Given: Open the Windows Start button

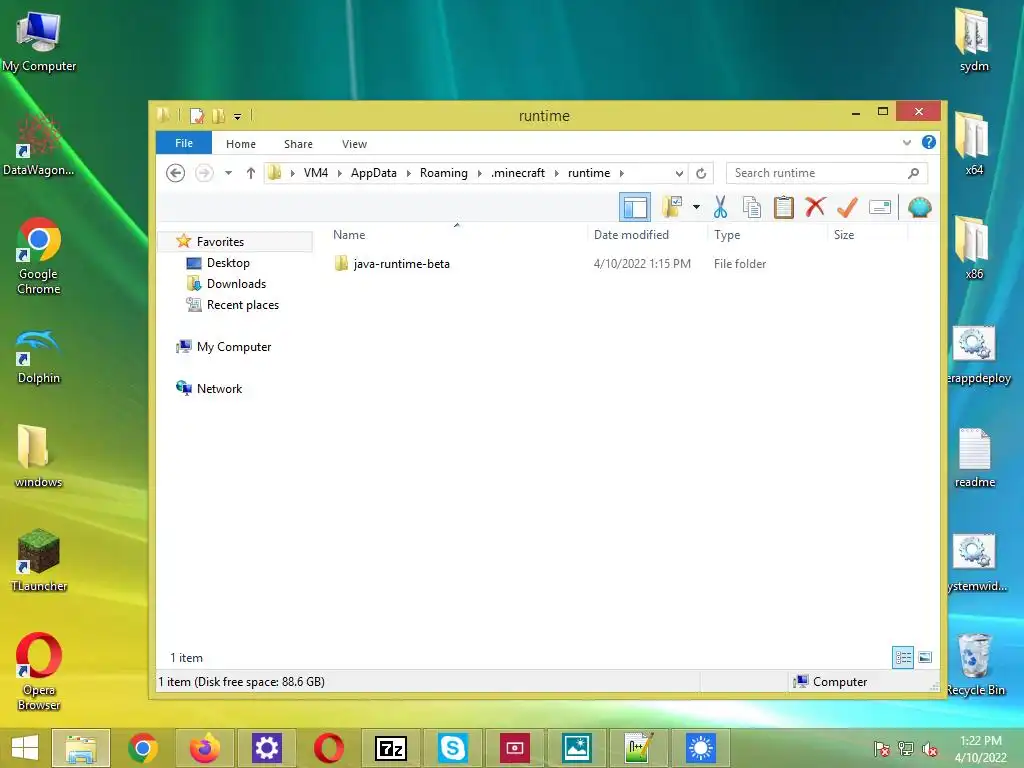Looking at the screenshot, I should click(25, 748).
